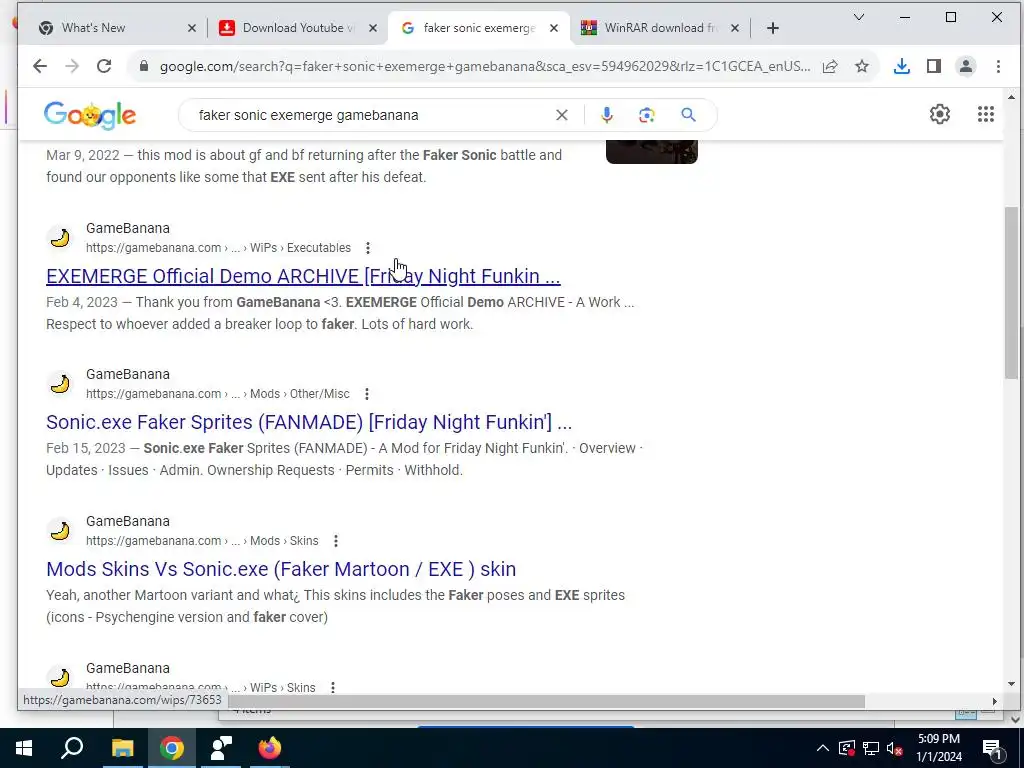Switch to Download Youtube tab
The height and width of the screenshot is (768, 1024).
298,28
